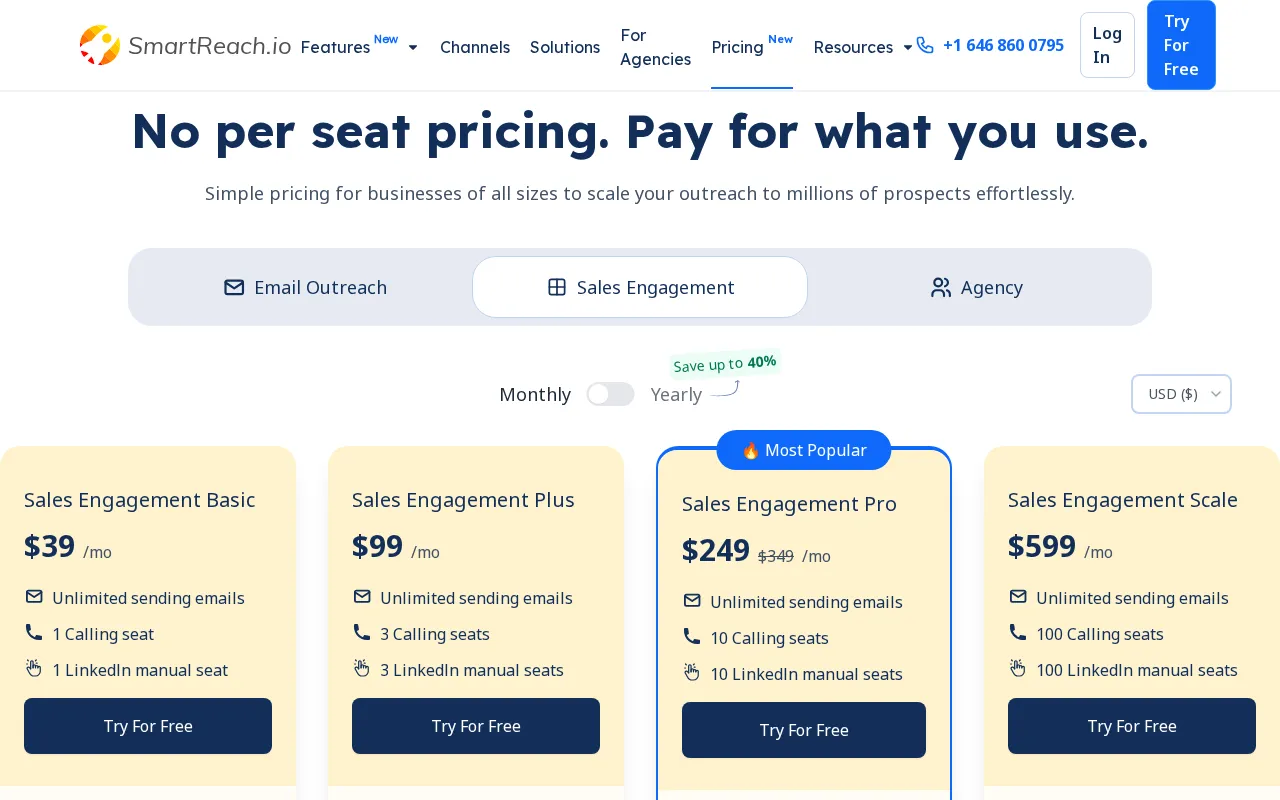Click phone icon in Scale plan
Screen dimensions: 1280x800
click(1018, 632)
